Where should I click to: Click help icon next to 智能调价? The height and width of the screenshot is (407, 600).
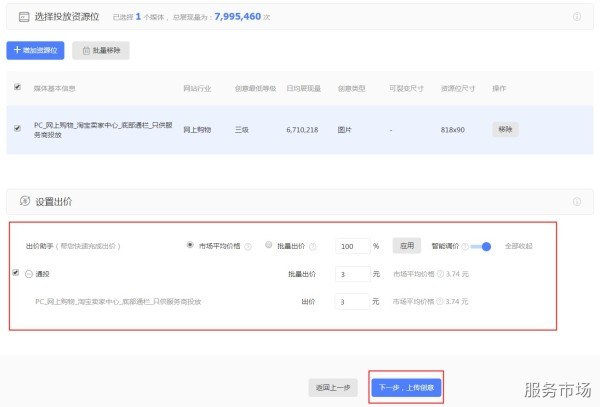point(465,246)
